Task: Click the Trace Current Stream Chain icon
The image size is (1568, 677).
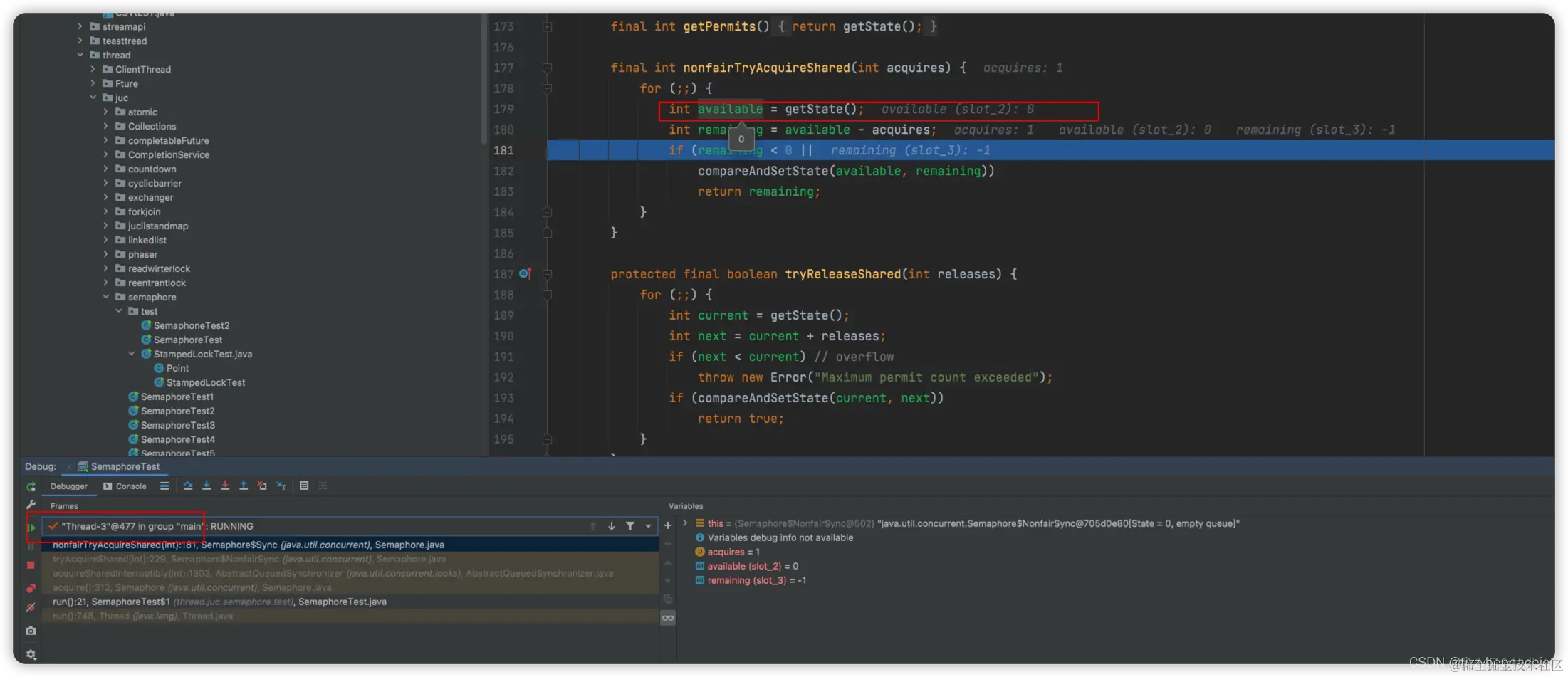Action: [323, 486]
